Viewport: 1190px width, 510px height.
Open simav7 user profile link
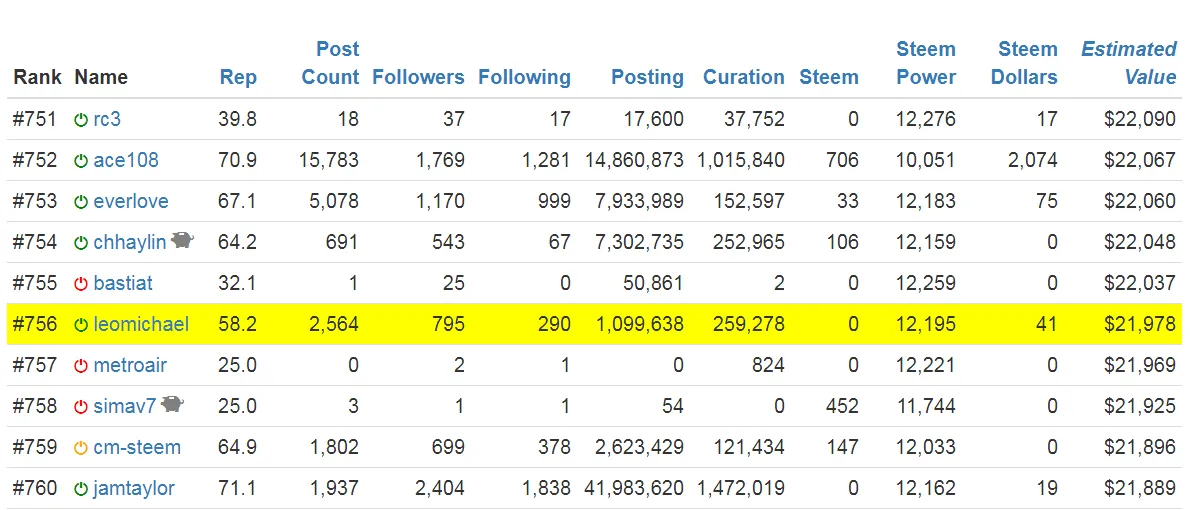pyautogui.click(x=124, y=407)
